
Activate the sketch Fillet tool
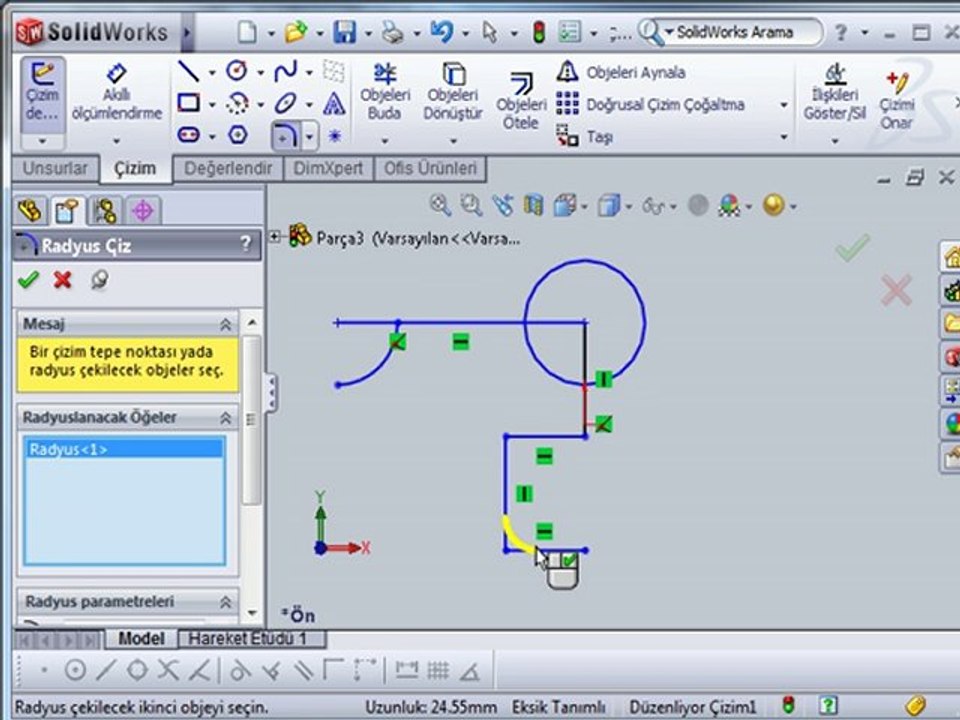coord(286,135)
